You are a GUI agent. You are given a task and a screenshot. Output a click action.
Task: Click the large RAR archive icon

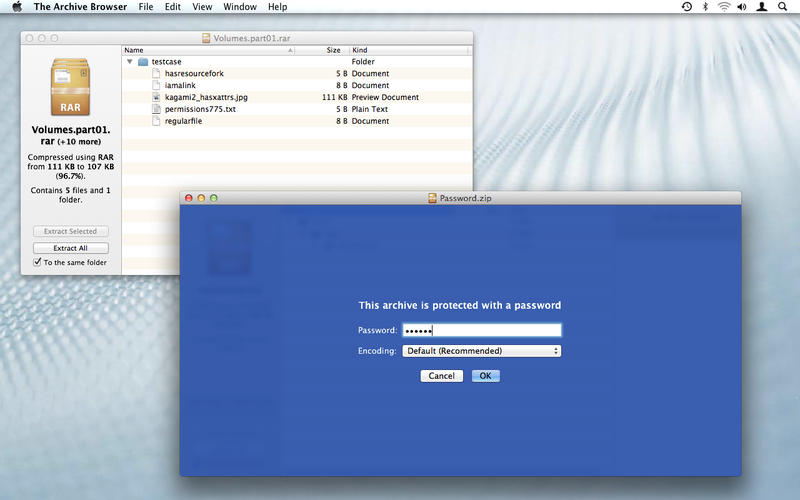[70, 87]
